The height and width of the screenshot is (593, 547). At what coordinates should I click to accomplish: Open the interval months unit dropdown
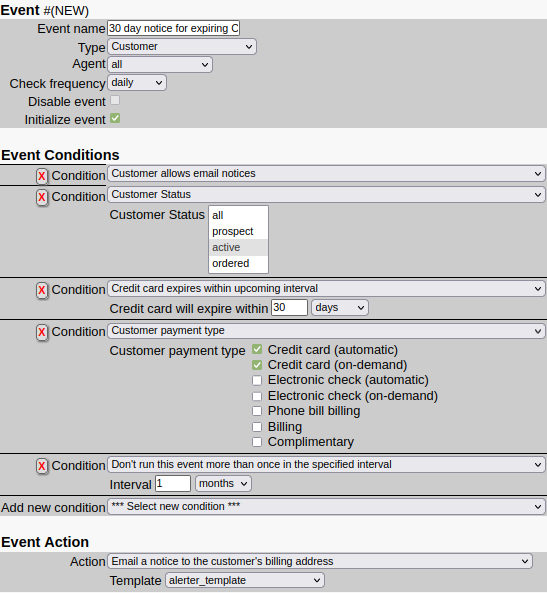223,484
